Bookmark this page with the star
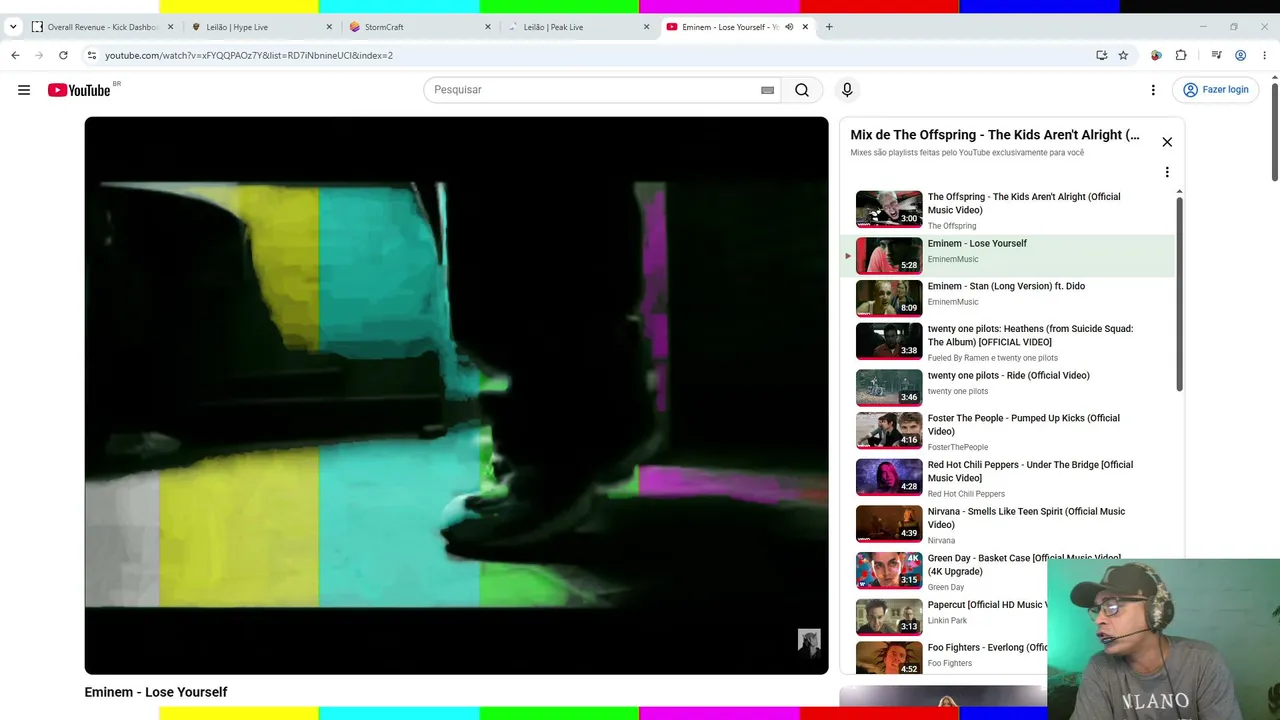This screenshot has height=720, width=1280. [1123, 55]
